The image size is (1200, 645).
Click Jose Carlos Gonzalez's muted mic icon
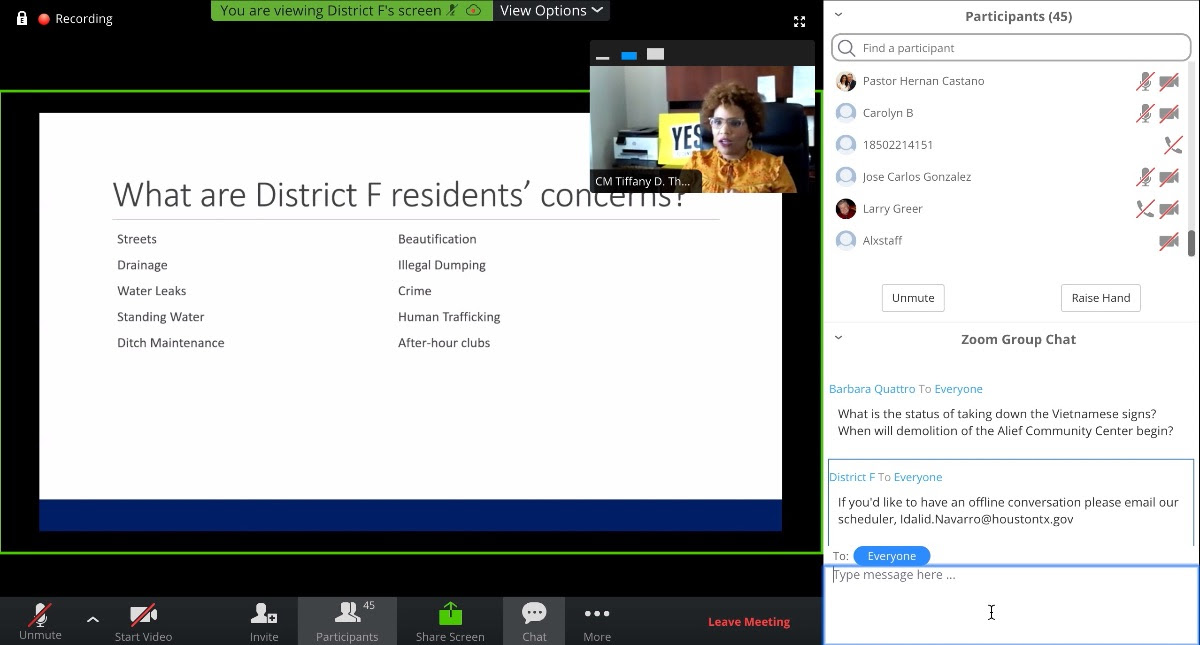click(x=1145, y=177)
